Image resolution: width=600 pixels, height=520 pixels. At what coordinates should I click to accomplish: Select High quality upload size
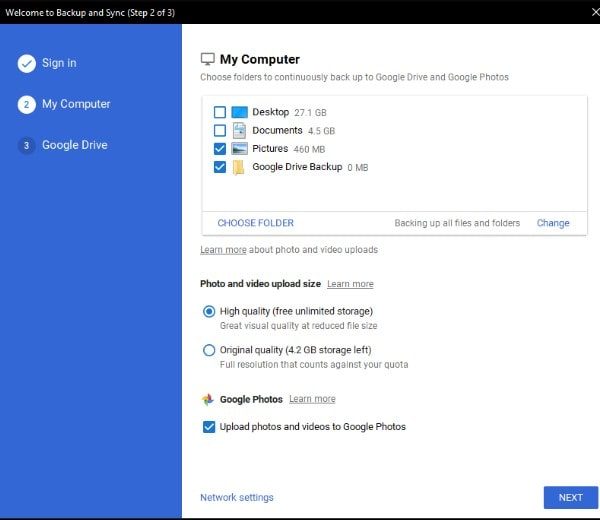point(209,311)
